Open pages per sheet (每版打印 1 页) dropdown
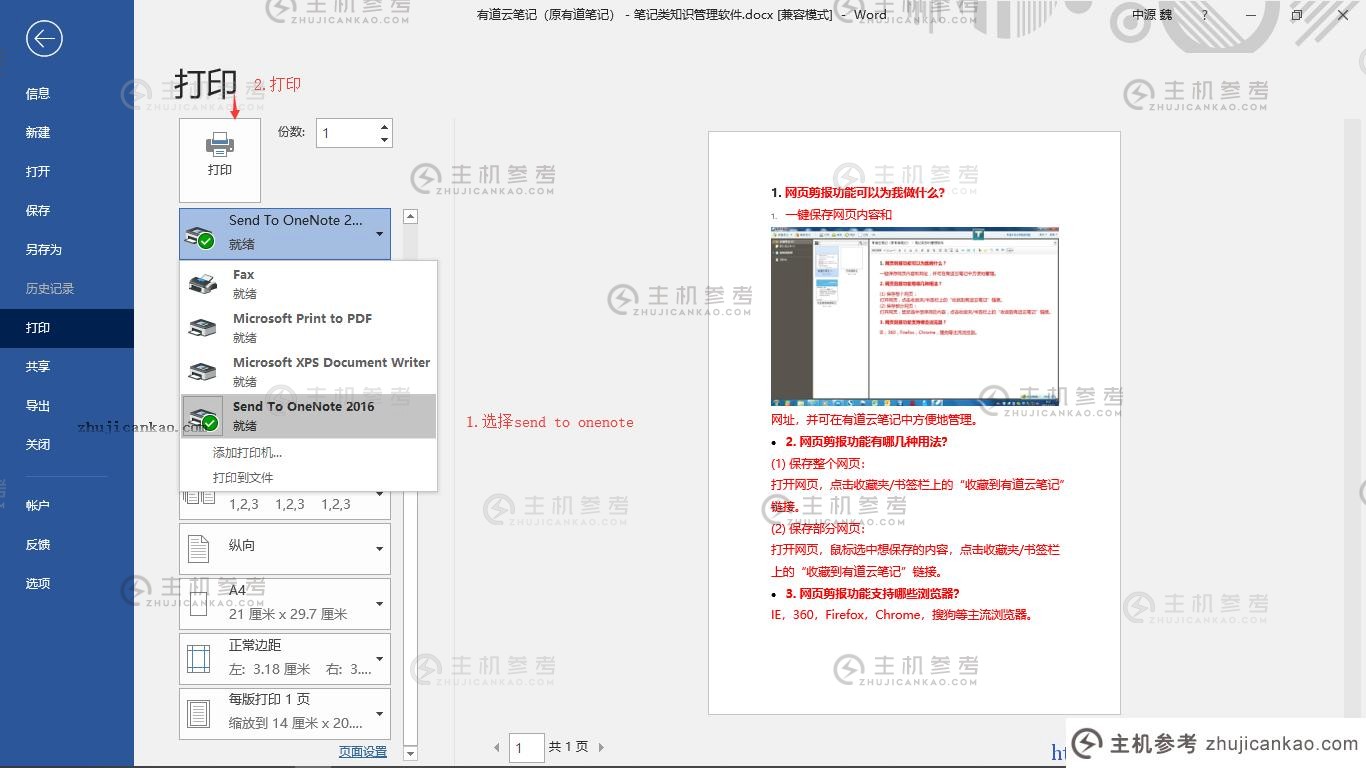1366x768 pixels. point(285,713)
